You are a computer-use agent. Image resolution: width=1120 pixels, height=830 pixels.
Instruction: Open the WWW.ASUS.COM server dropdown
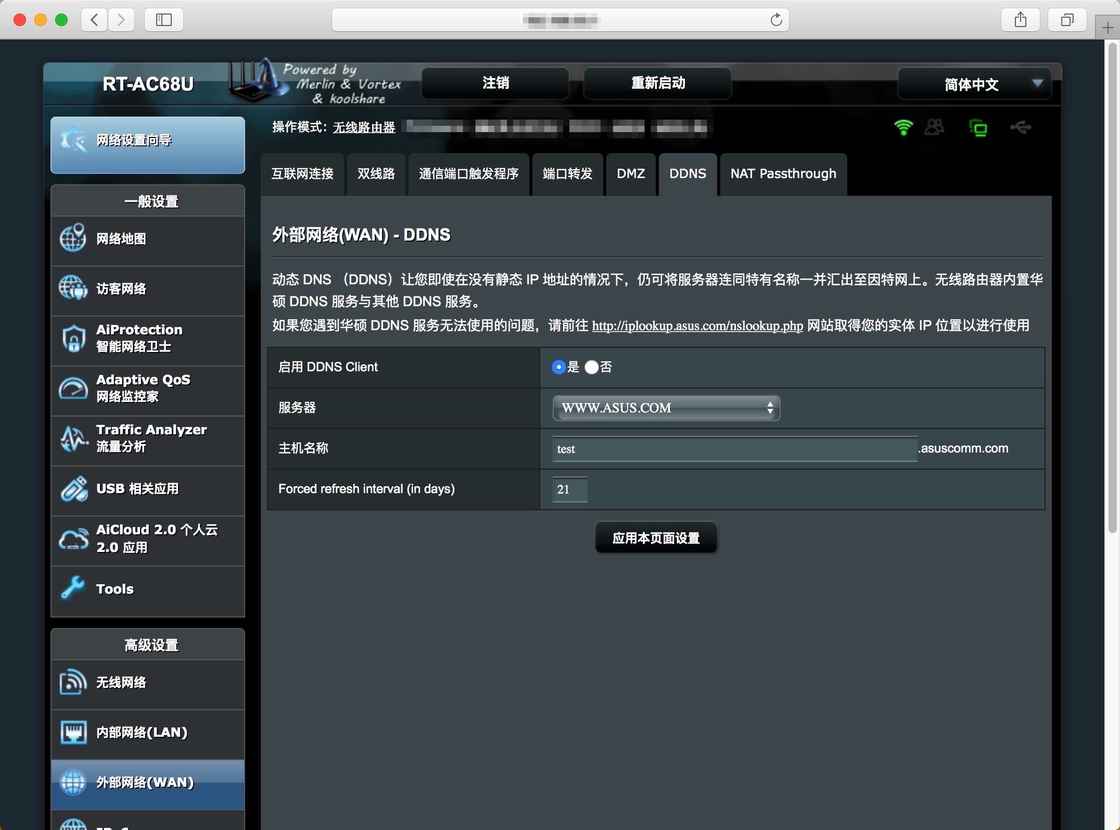666,408
